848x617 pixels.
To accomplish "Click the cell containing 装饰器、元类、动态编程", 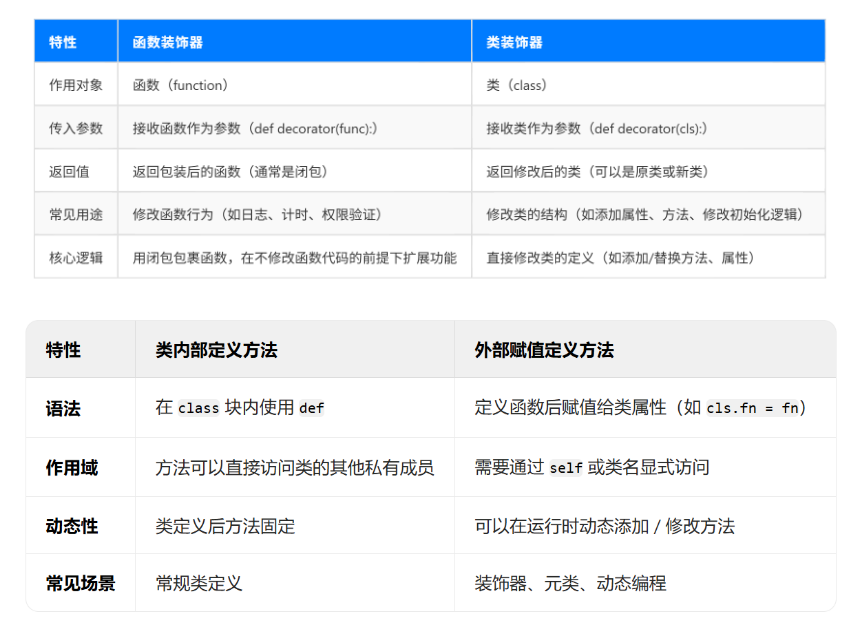I will pyautogui.click(x=570, y=582).
